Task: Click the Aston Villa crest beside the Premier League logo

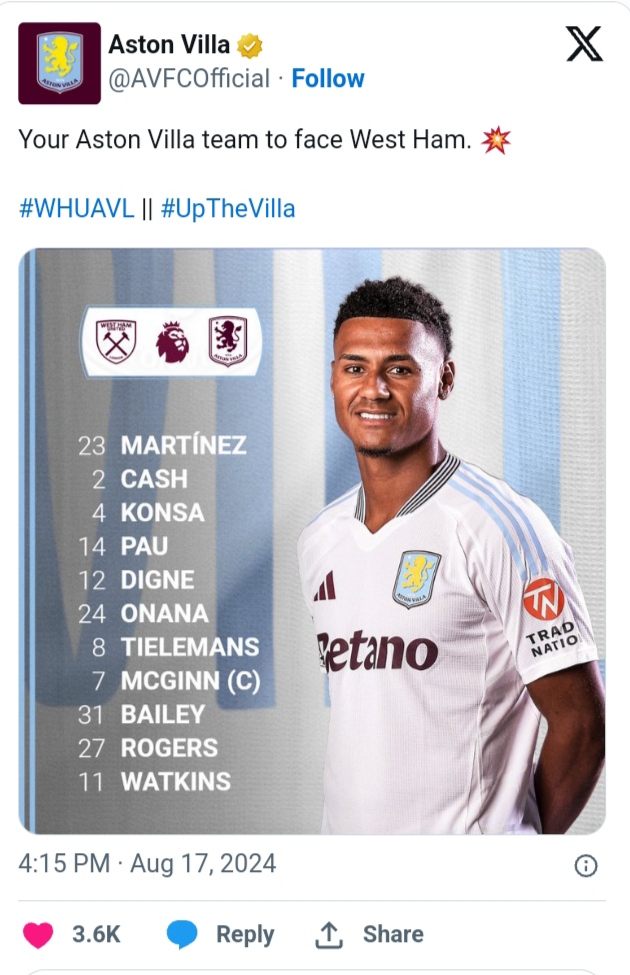Action: (x=227, y=342)
